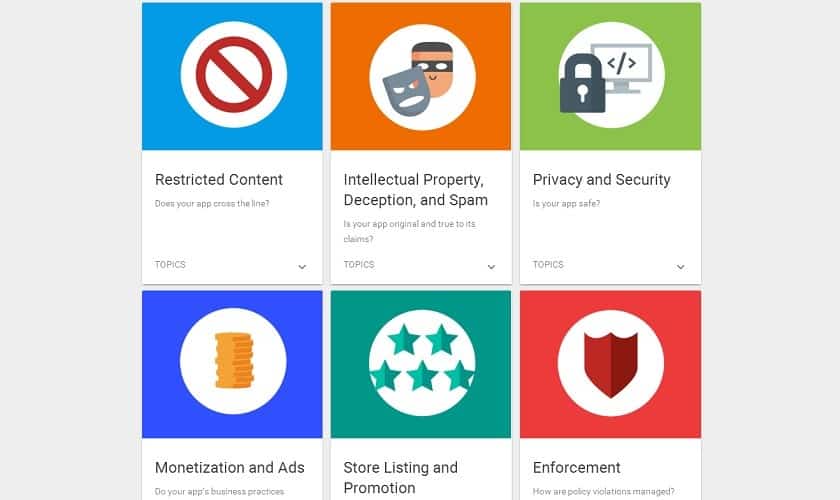The width and height of the screenshot is (840, 500).
Task: Click the padlock and code monitor icon
Action: tap(606, 78)
